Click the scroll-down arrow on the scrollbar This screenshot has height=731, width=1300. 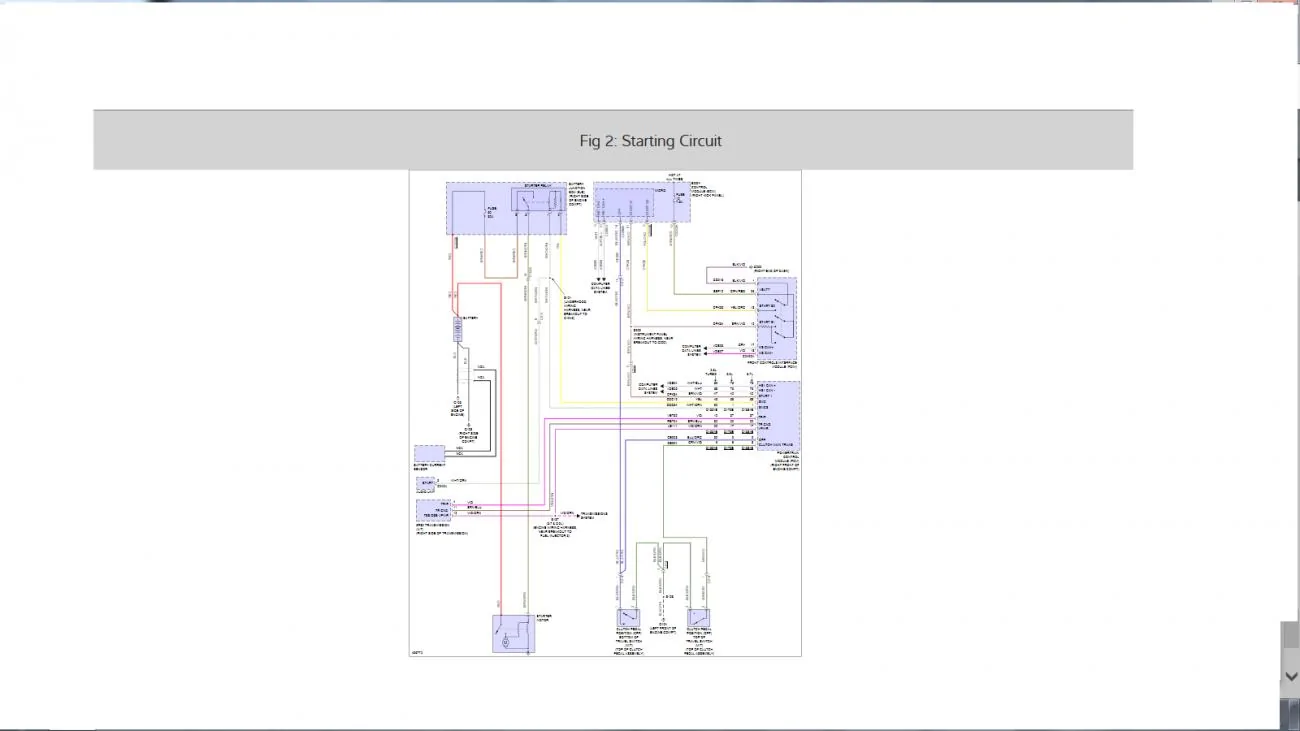pos(1290,677)
